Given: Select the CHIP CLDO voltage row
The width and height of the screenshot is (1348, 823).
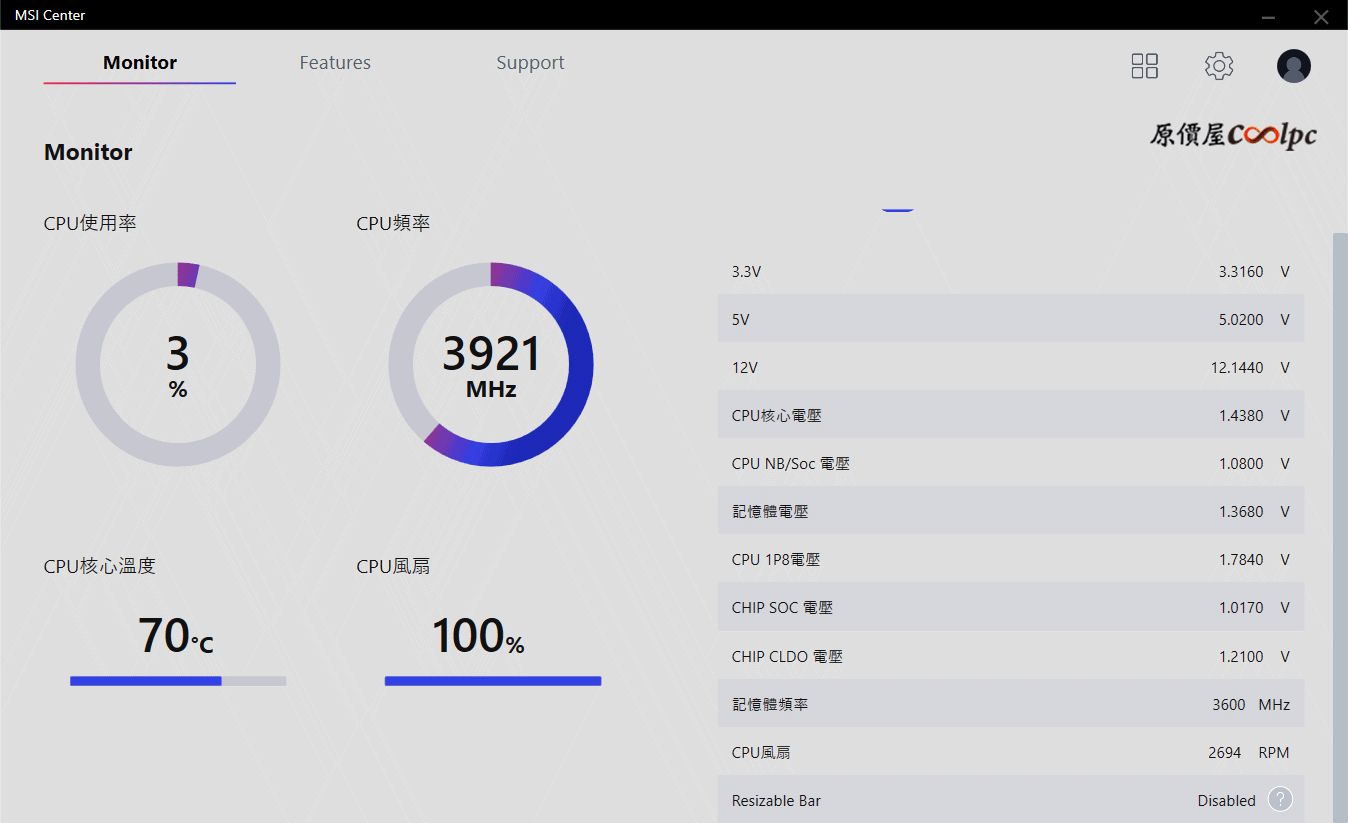Looking at the screenshot, I should click(1010, 657).
